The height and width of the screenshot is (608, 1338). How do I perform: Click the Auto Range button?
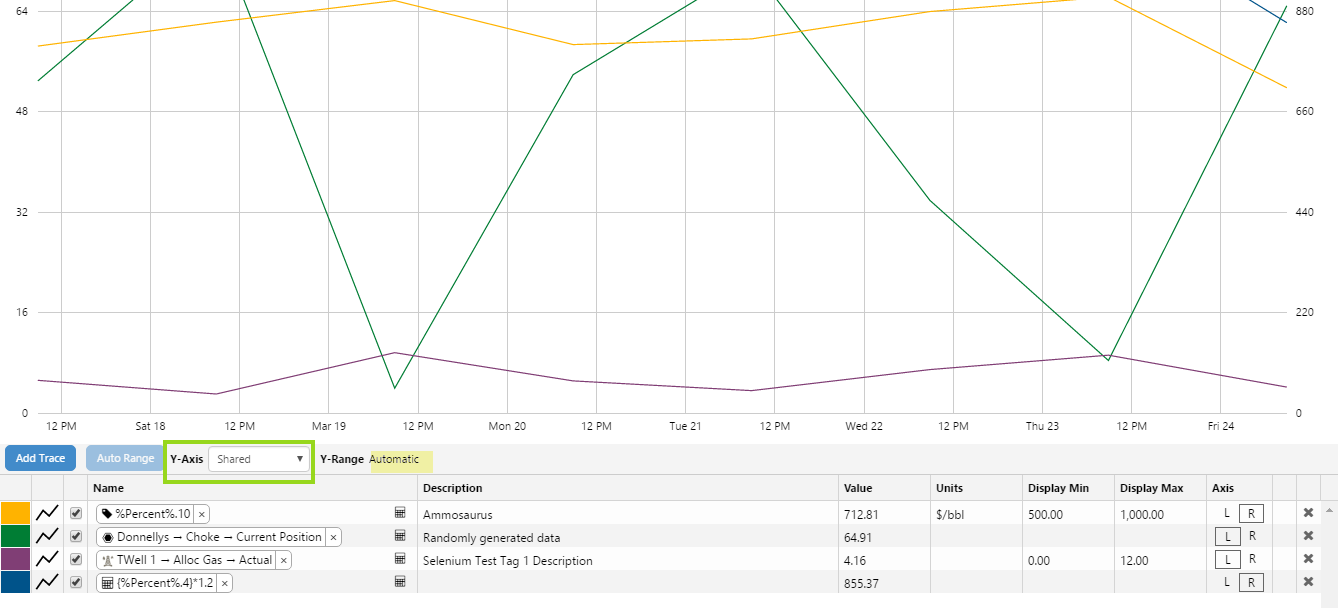point(125,458)
